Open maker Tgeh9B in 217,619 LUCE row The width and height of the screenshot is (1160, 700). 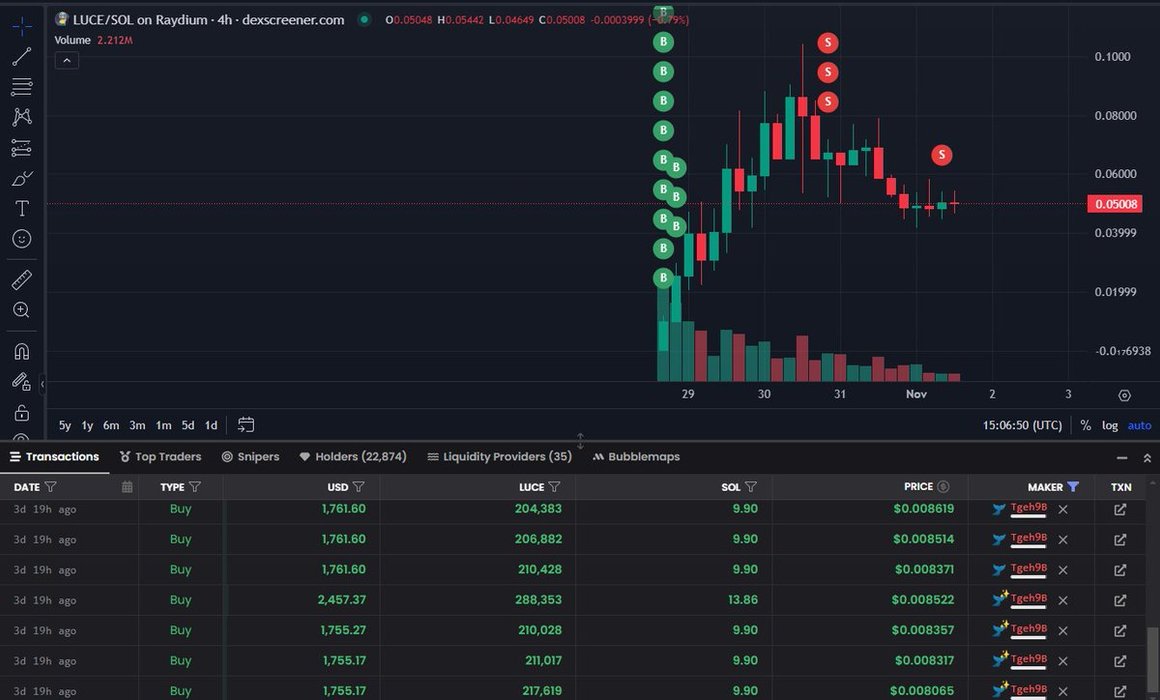coord(1028,690)
